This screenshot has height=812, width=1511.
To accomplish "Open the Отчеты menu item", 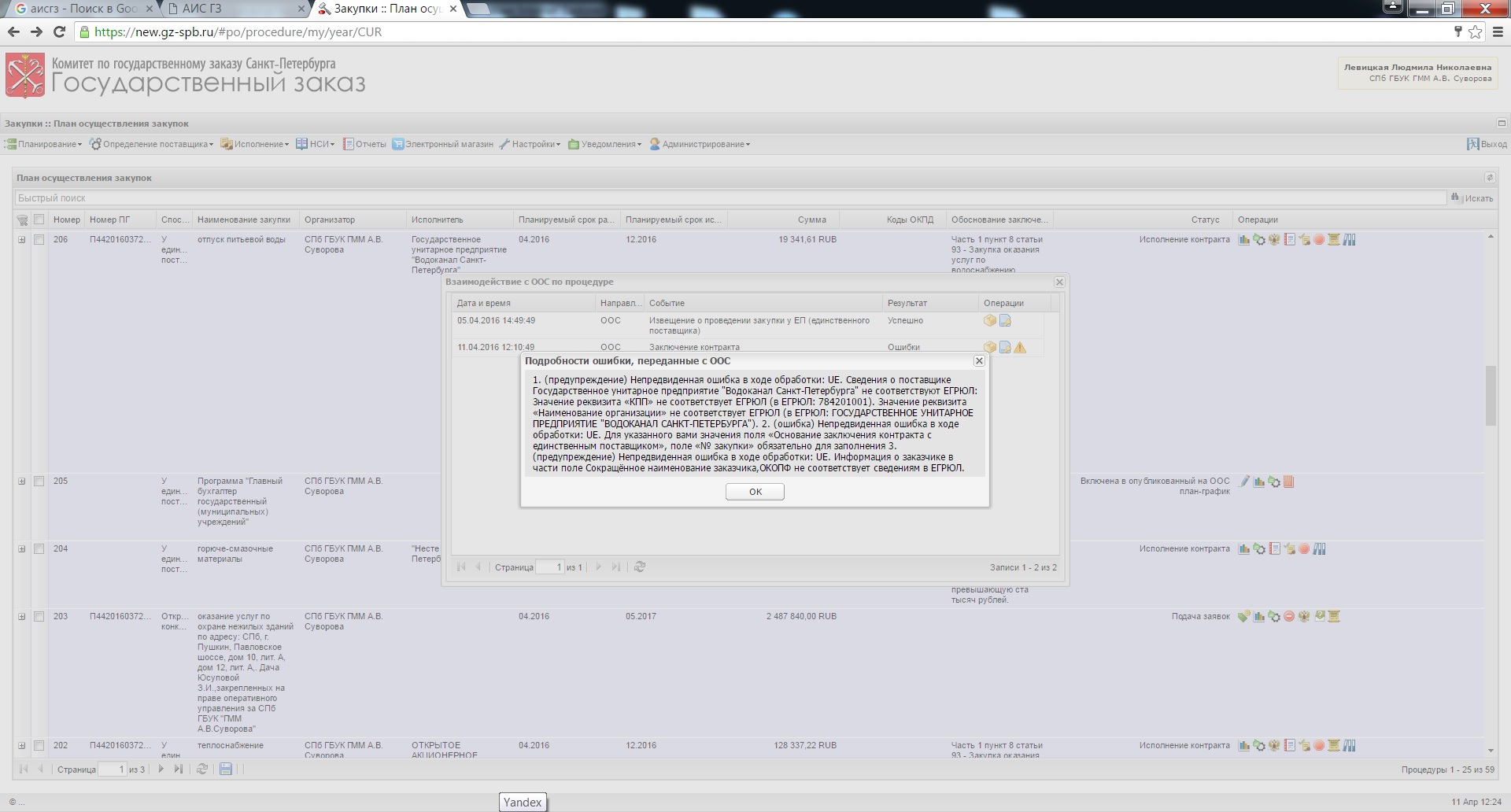I will pyautogui.click(x=364, y=145).
